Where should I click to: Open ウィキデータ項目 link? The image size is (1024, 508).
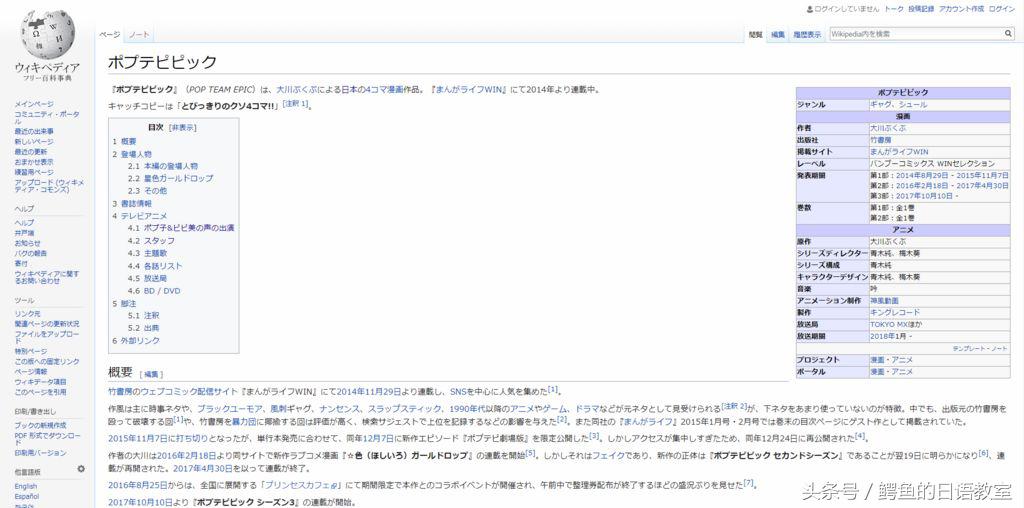point(40,382)
